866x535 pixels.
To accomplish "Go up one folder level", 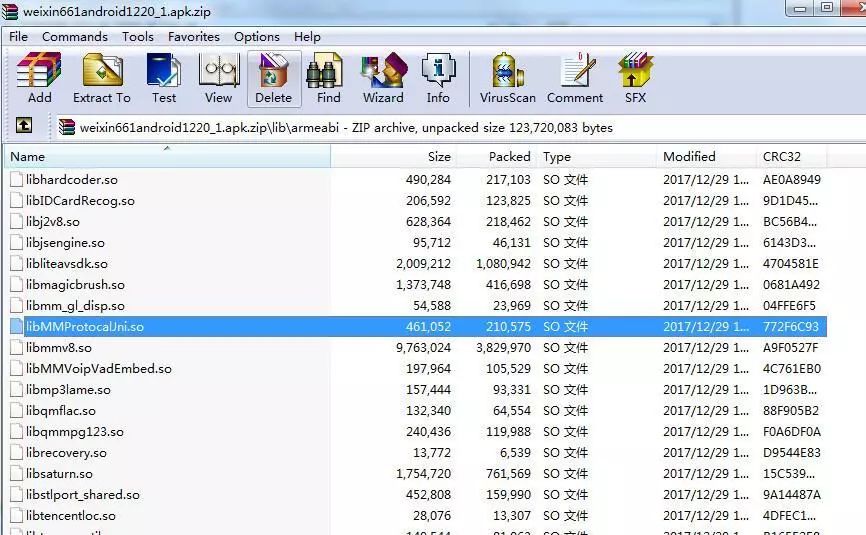I will 24,126.
